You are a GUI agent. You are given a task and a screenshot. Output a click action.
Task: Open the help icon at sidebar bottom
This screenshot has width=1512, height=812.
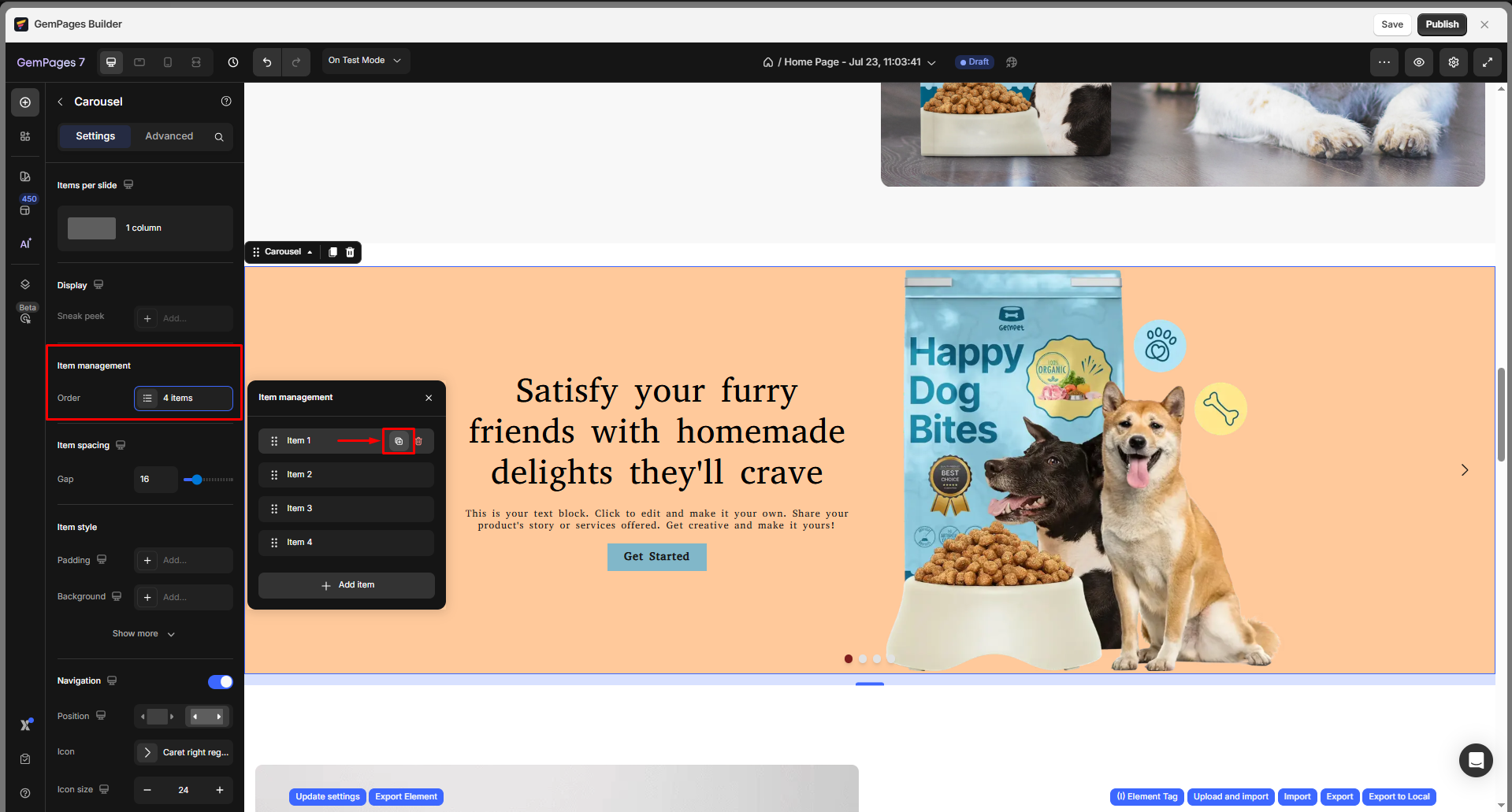point(25,793)
